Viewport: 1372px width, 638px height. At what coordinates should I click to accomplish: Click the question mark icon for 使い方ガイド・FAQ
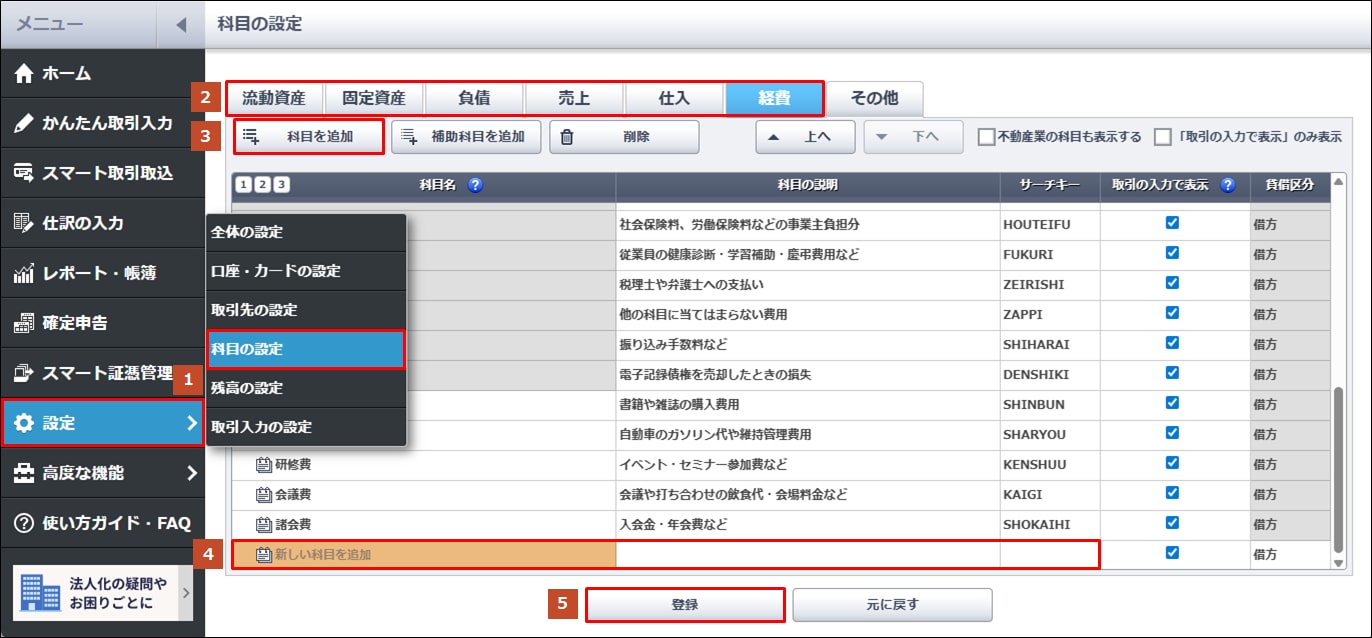tap(24, 523)
